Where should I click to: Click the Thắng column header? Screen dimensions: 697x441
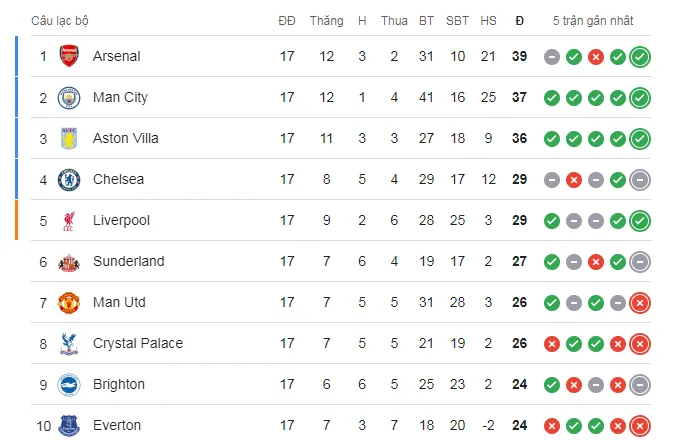click(326, 20)
